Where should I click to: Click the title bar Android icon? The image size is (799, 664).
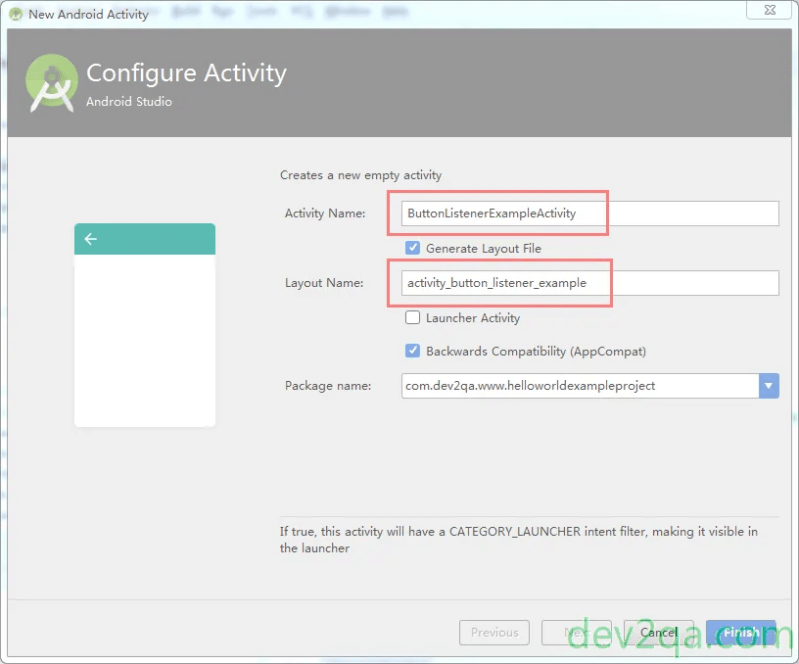pyautogui.click(x=16, y=14)
